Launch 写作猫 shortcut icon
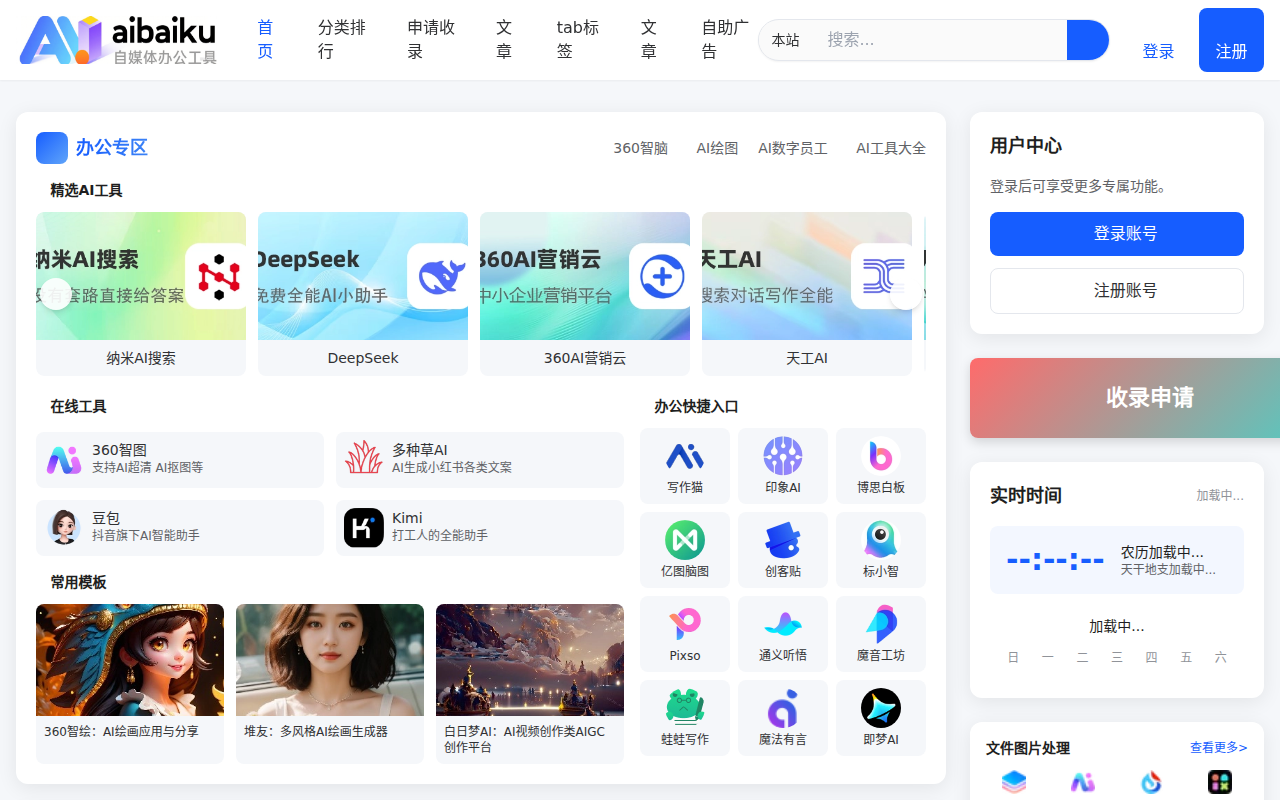 685,456
